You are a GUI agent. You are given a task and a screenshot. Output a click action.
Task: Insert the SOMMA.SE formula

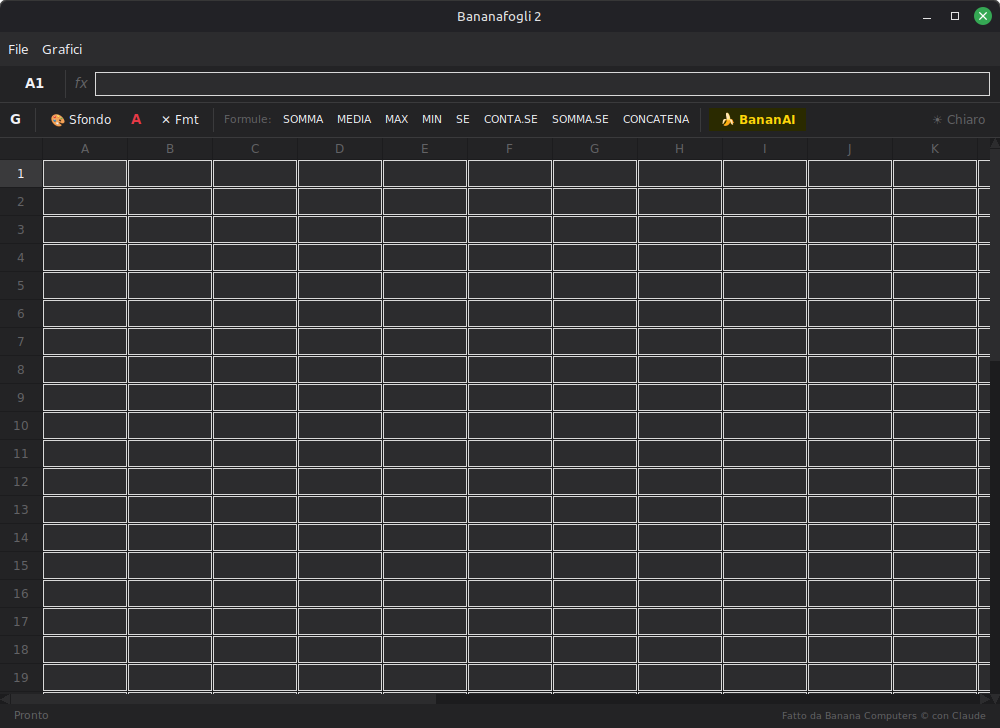click(580, 119)
